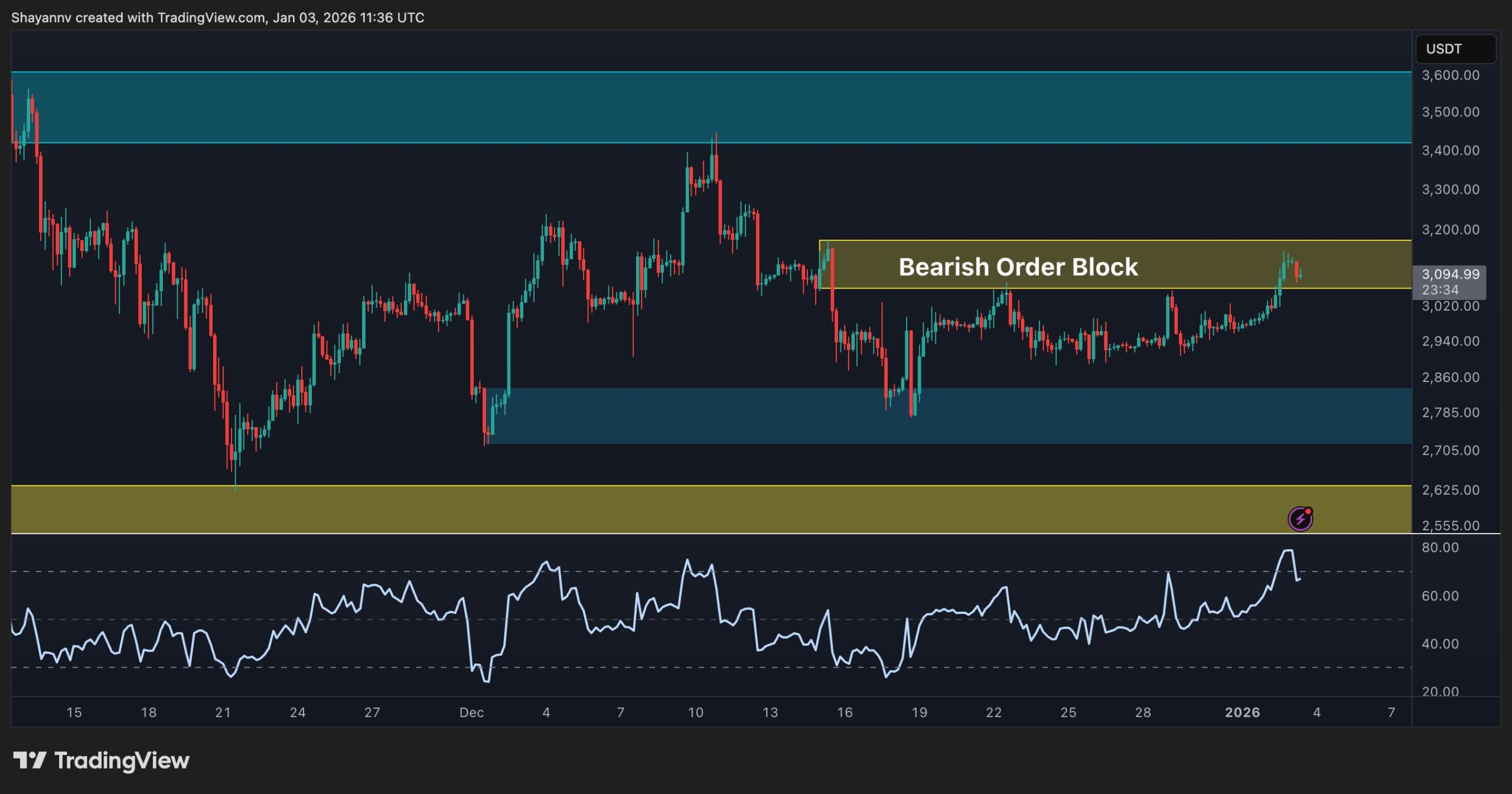Click the 60.00 level on RSI scale

click(x=1440, y=596)
